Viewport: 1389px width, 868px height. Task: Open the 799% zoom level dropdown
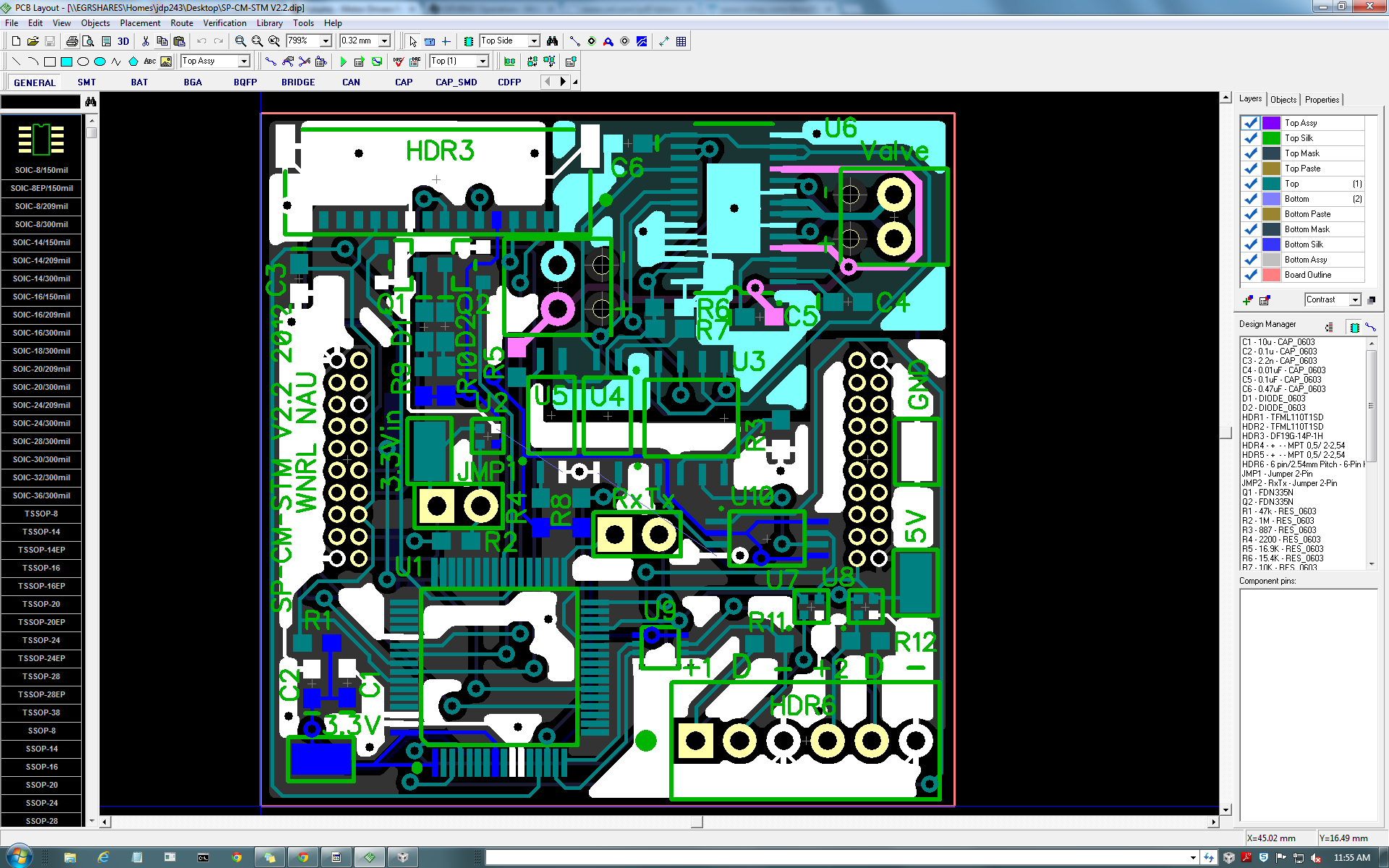pos(326,41)
